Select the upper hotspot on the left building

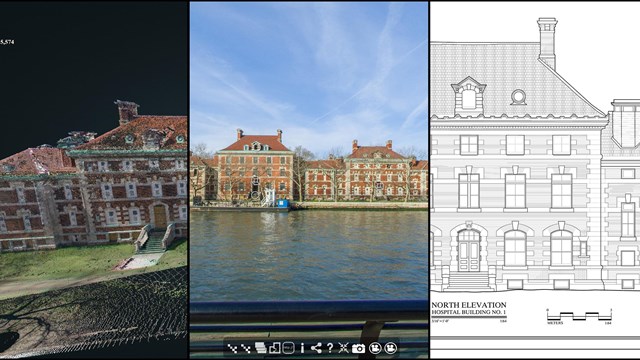point(256,181)
